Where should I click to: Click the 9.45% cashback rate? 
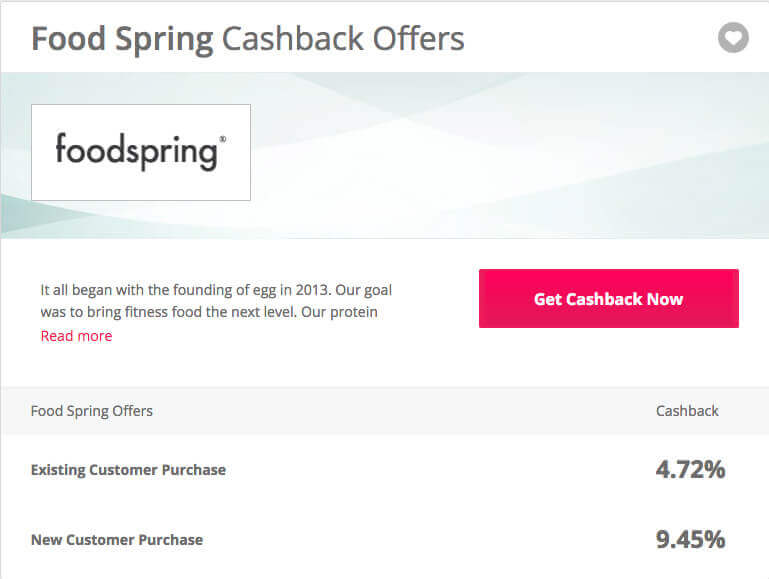click(691, 539)
